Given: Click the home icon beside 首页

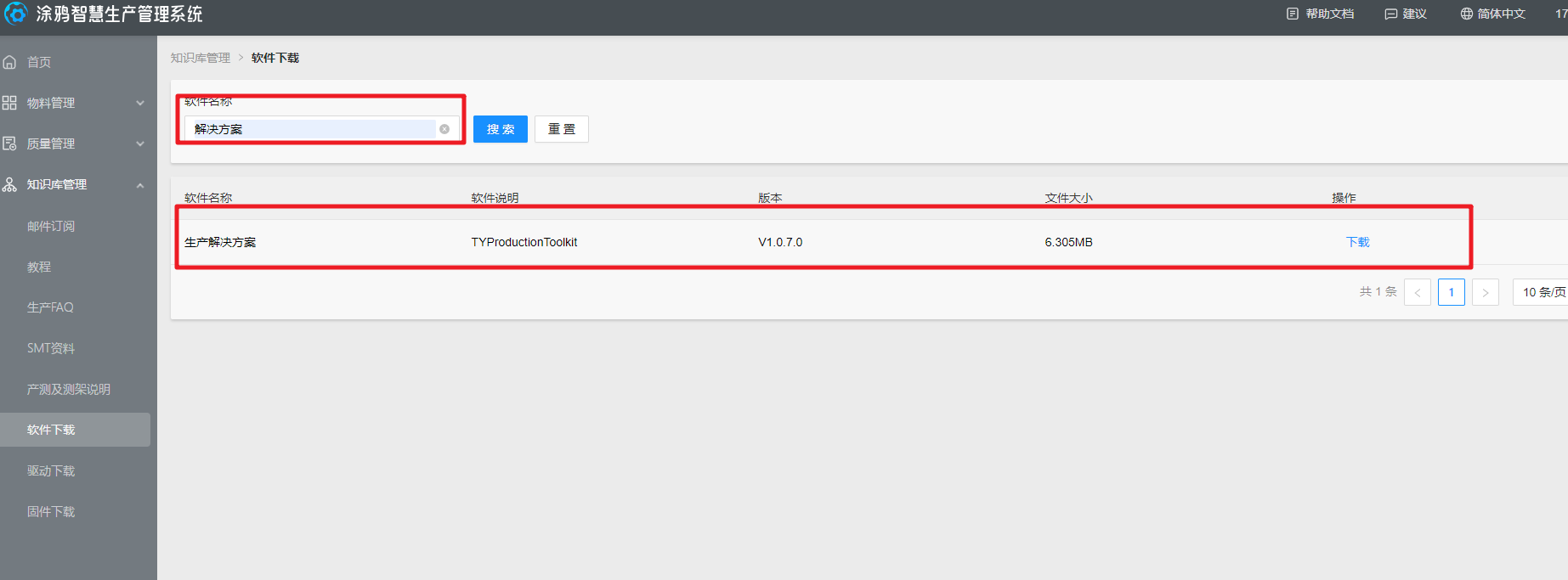Looking at the screenshot, I should [9, 62].
